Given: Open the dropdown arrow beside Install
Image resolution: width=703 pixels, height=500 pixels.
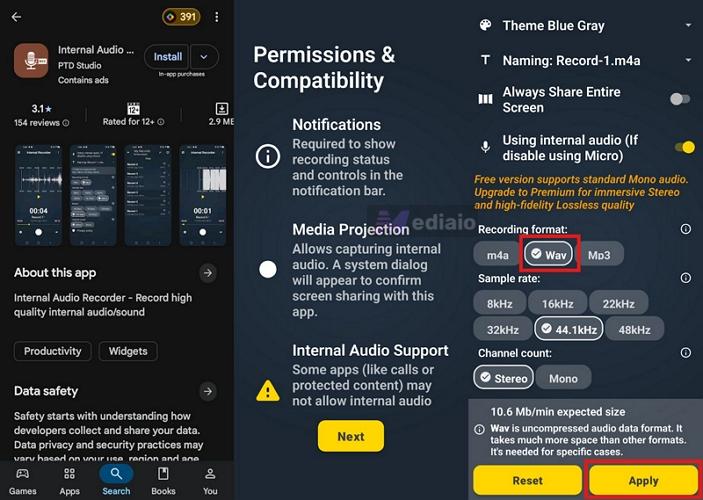Looking at the screenshot, I should [204, 57].
